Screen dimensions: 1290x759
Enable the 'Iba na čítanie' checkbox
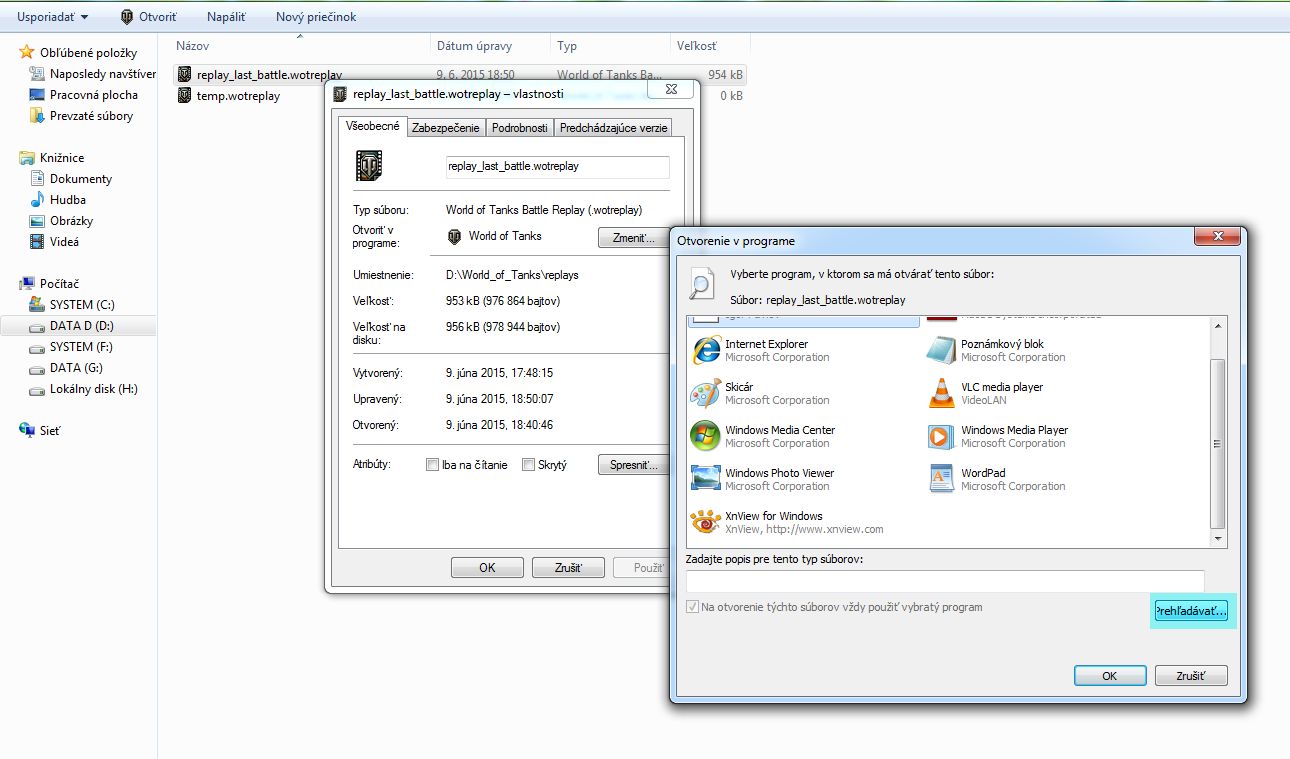click(432, 465)
